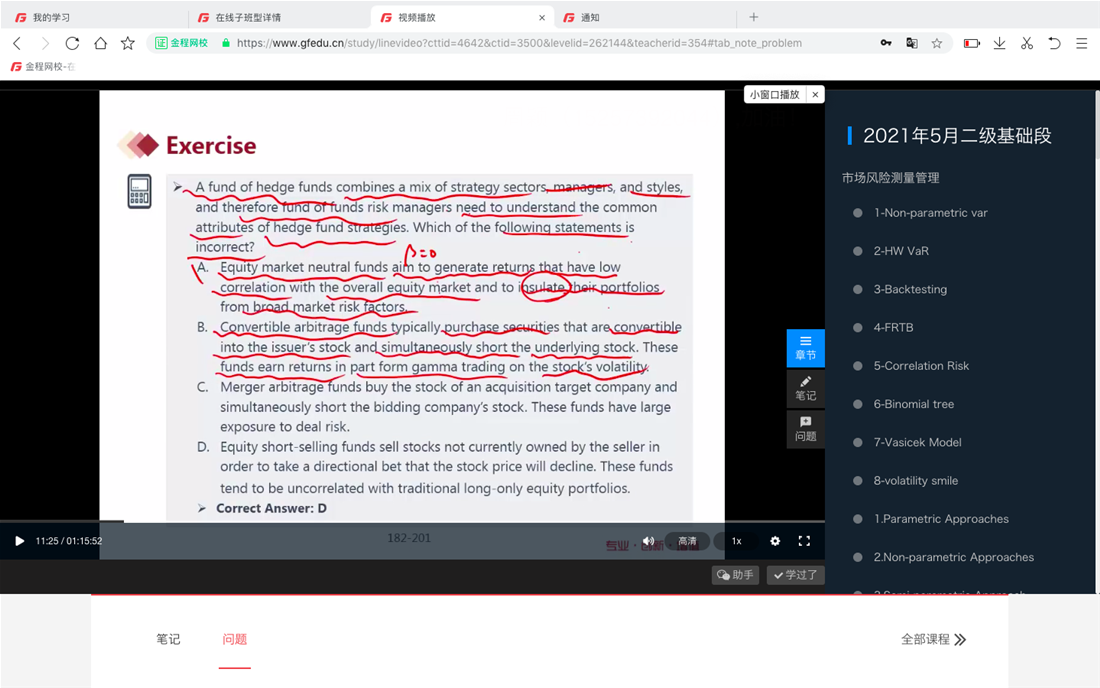Click the address bar URL field
This screenshot has width=1100, height=688.
pos(519,43)
